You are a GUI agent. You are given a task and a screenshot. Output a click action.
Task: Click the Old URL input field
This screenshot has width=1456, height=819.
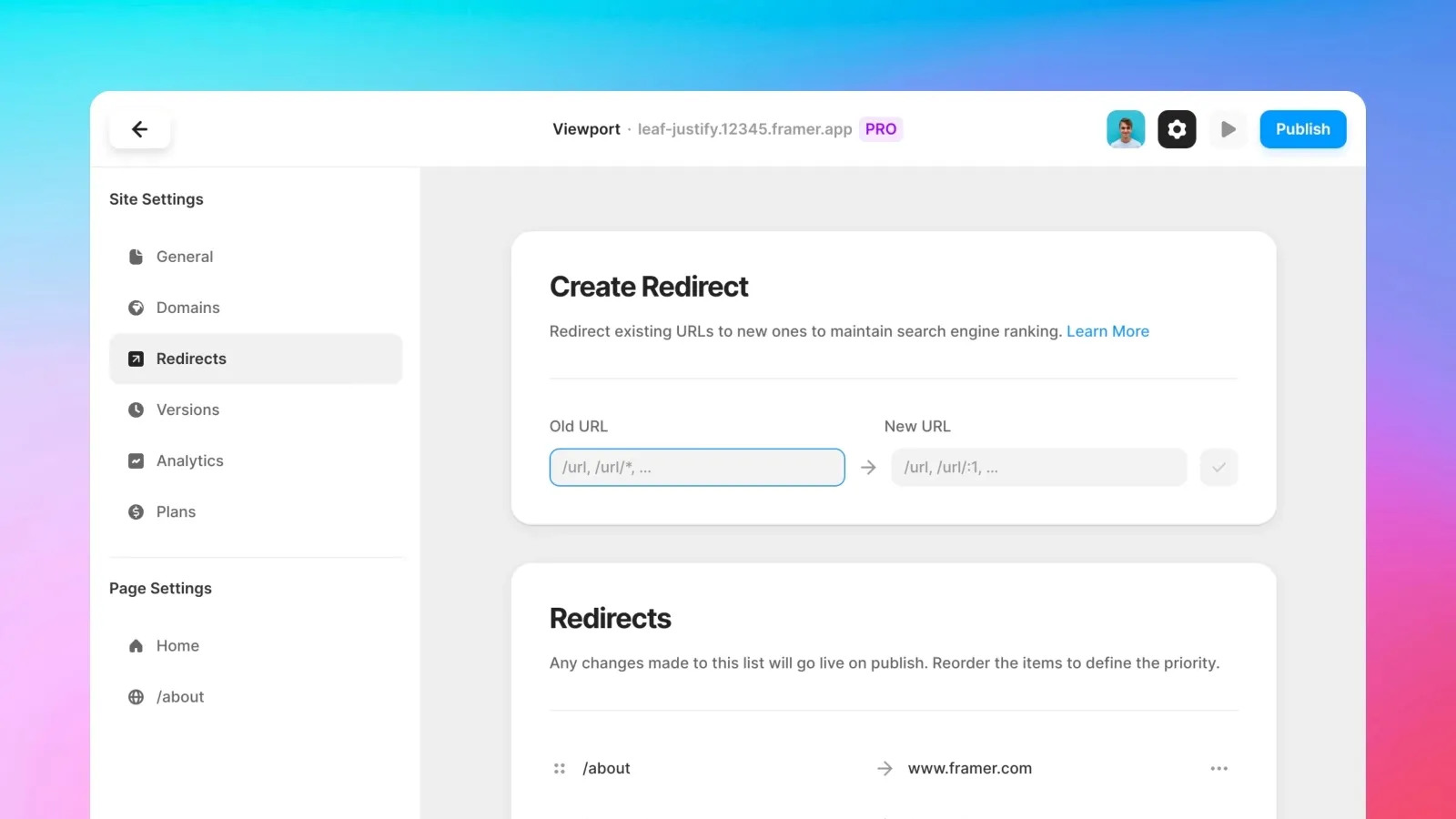[696, 467]
